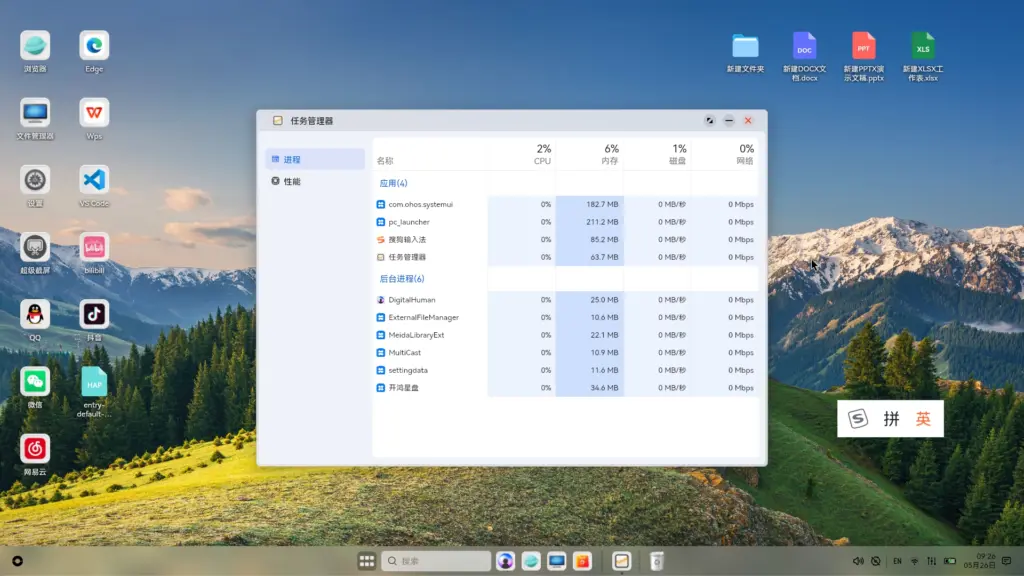Switch Sogou input to 英 mode
The height and width of the screenshot is (576, 1024).
[923, 419]
